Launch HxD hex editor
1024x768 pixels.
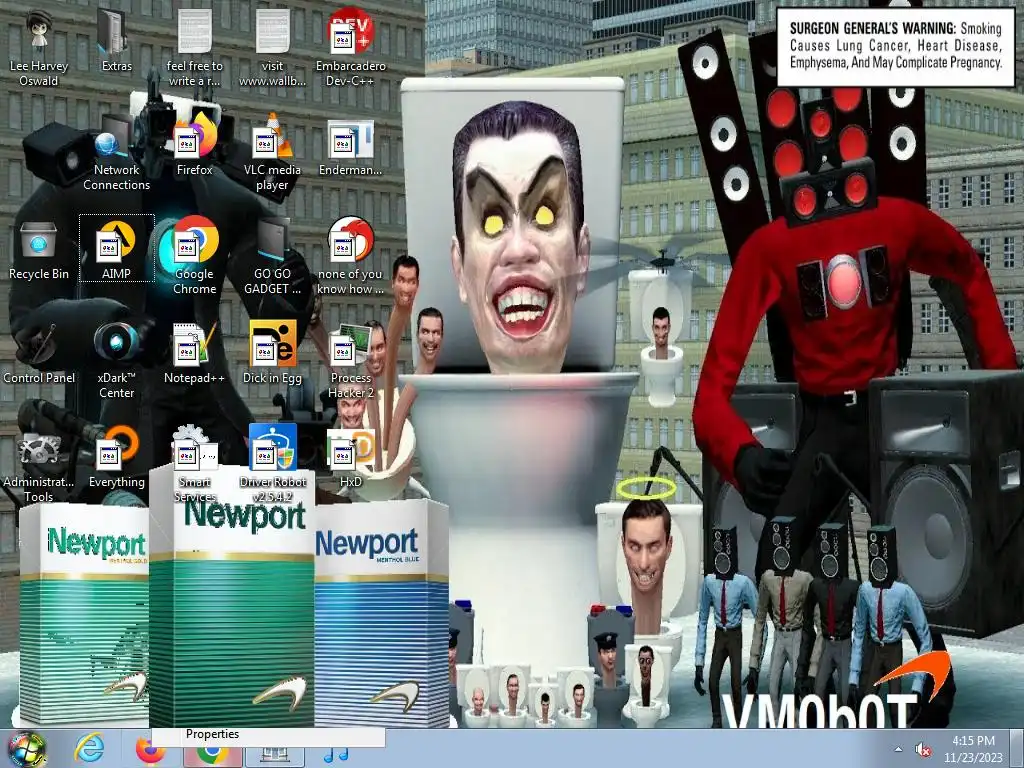351,456
